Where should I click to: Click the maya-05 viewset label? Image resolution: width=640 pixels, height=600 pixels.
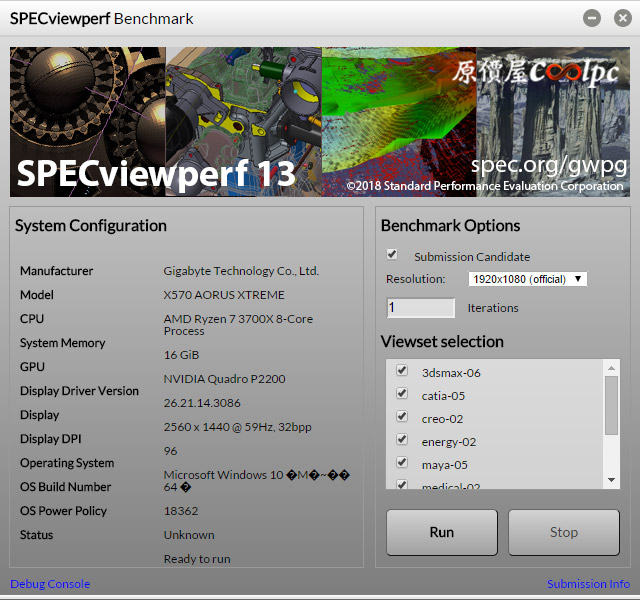pyautogui.click(x=444, y=465)
